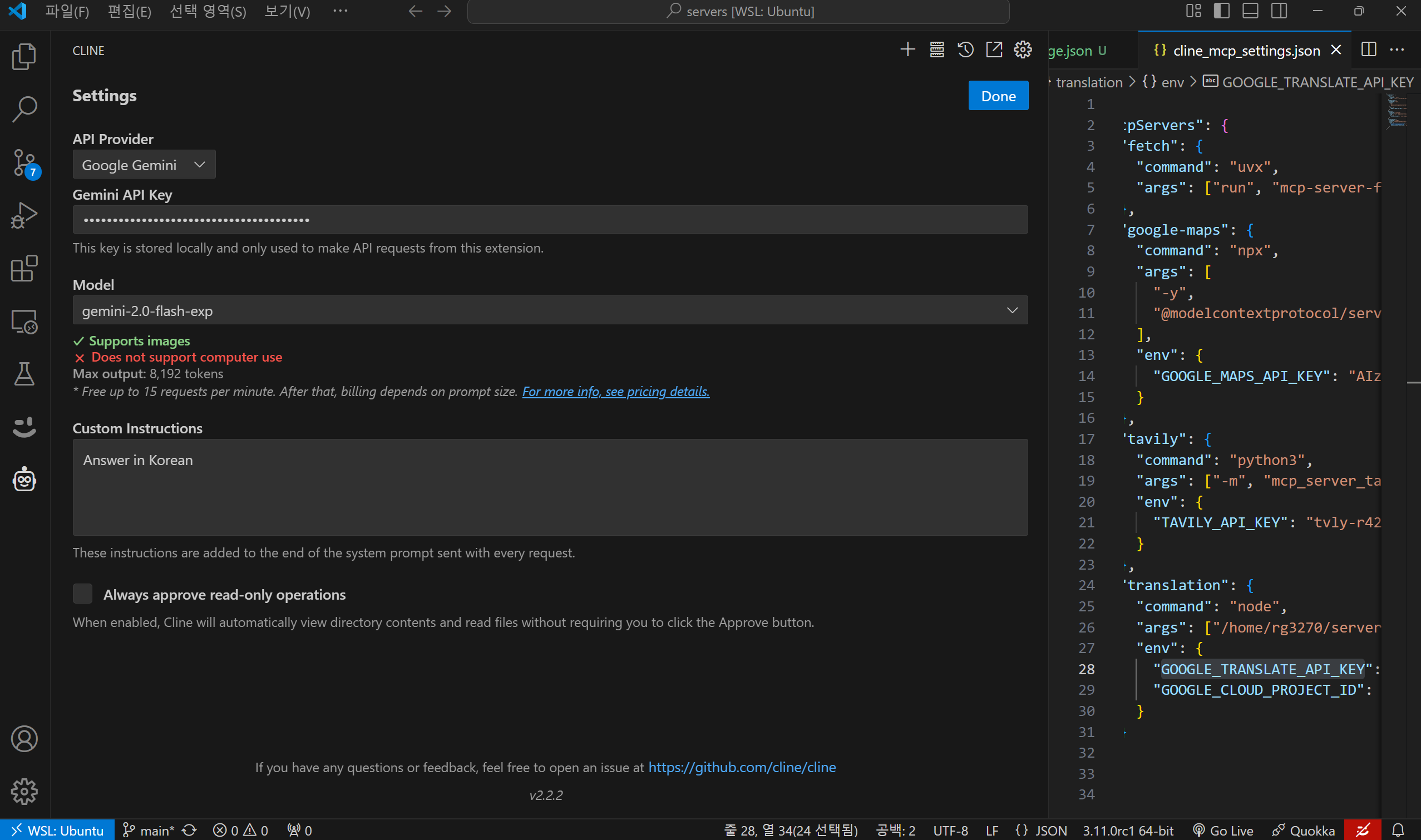Click editor minimap overview
The height and width of the screenshot is (840, 1421).
1397,111
